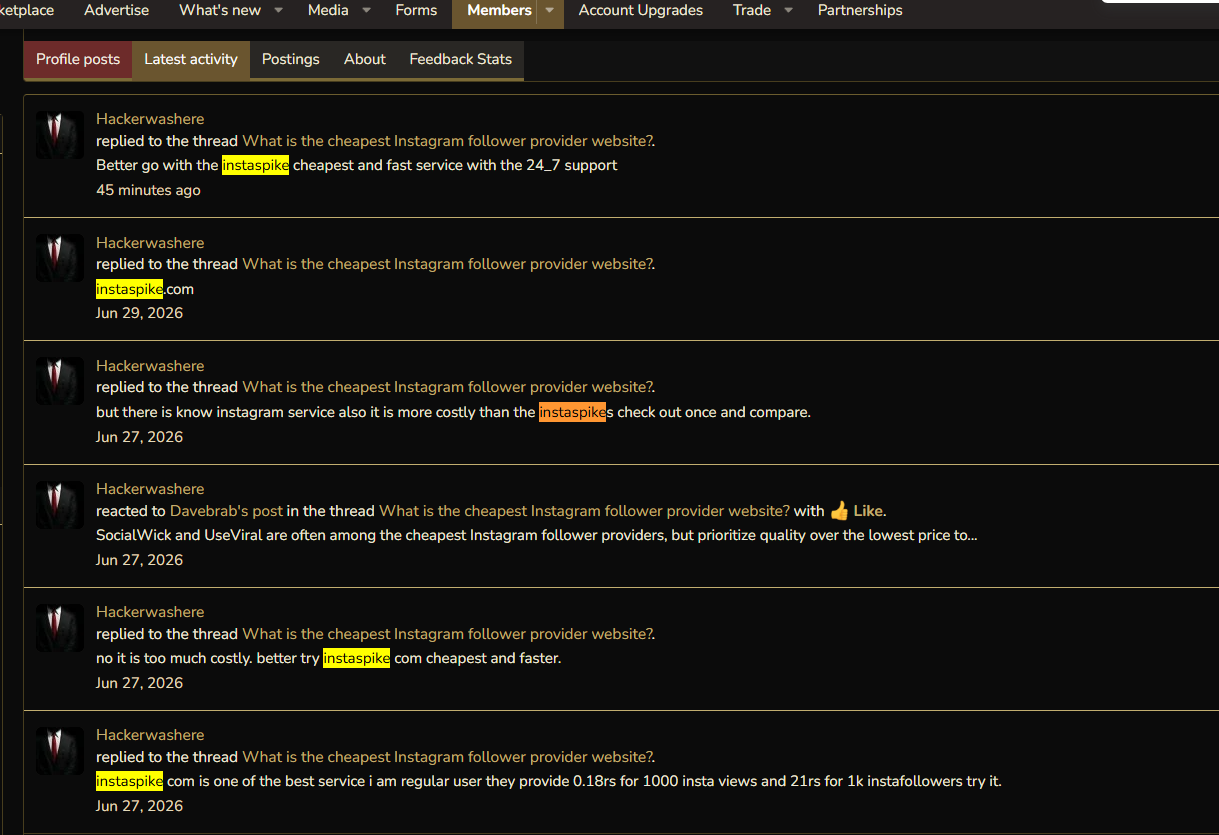This screenshot has height=835, width=1219.
Task: Open the Postings tab
Action: (291, 60)
